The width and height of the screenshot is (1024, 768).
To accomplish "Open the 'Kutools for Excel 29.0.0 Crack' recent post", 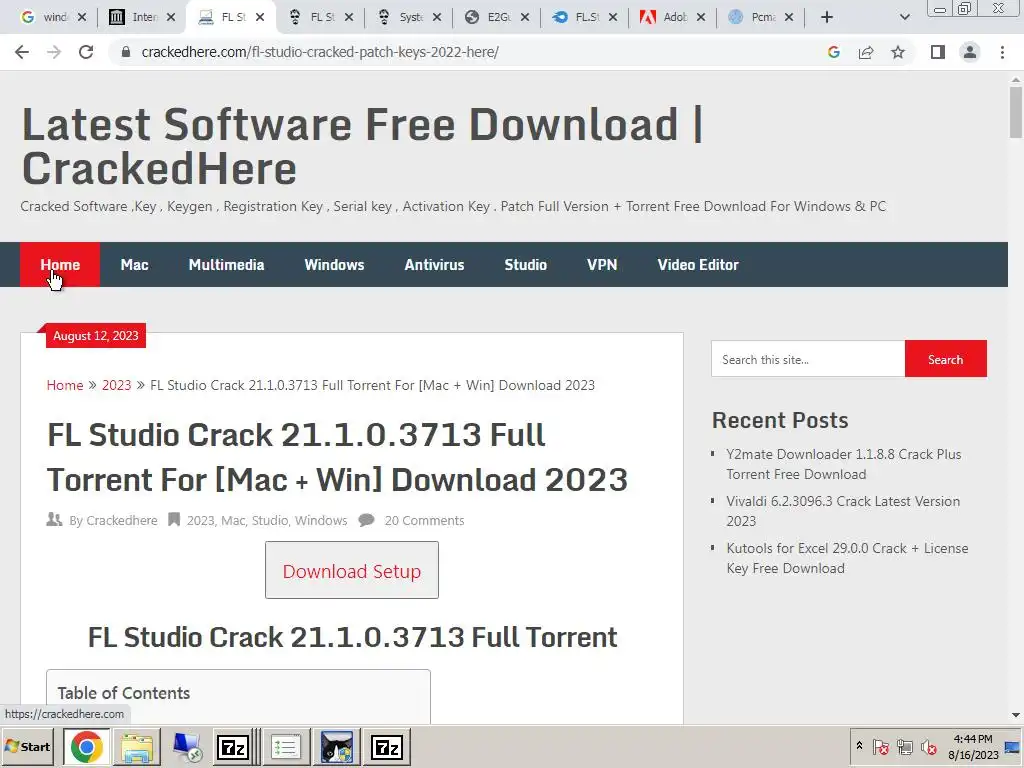I will pyautogui.click(x=847, y=558).
